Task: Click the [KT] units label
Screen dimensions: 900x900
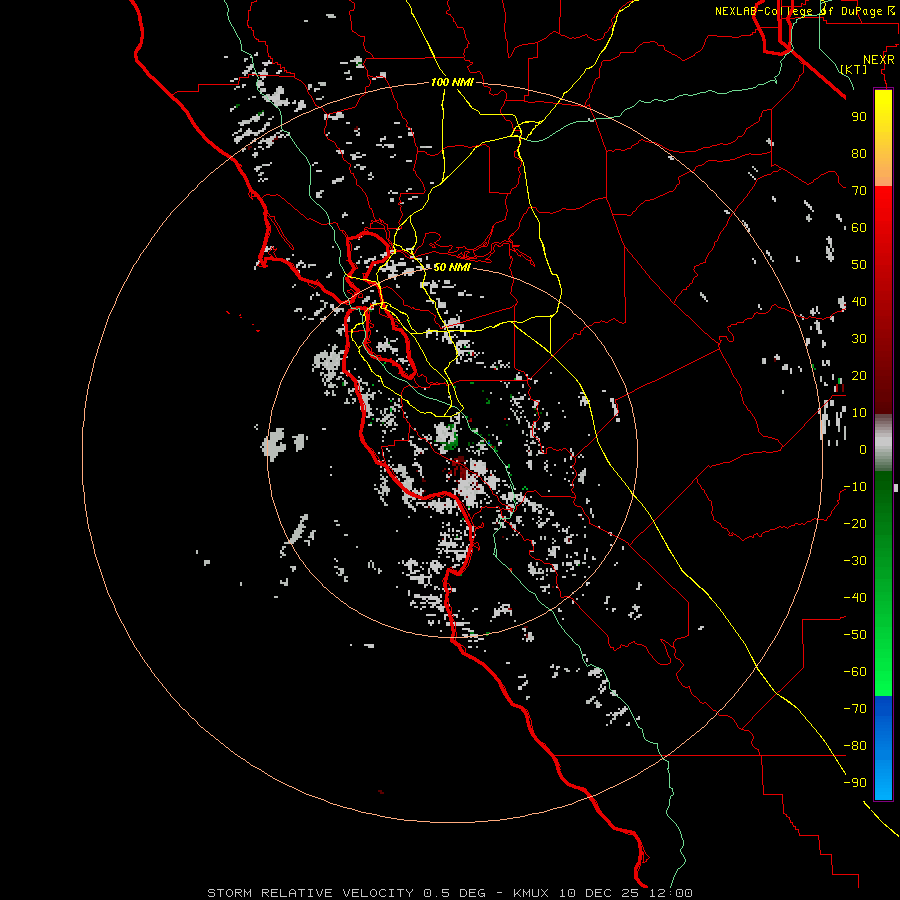Action: (x=854, y=69)
